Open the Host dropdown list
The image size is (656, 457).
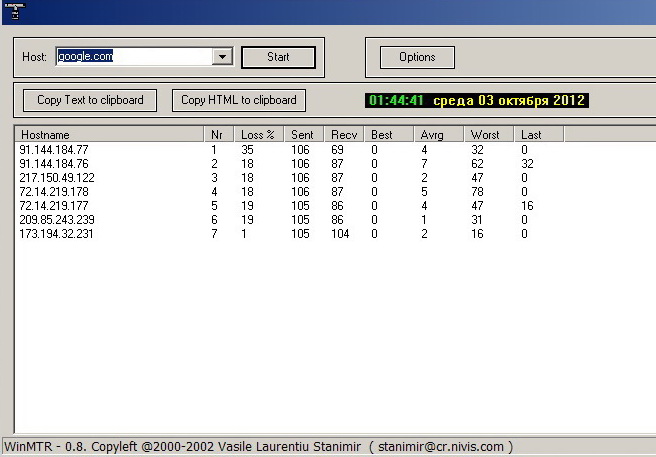pyautogui.click(x=222, y=57)
